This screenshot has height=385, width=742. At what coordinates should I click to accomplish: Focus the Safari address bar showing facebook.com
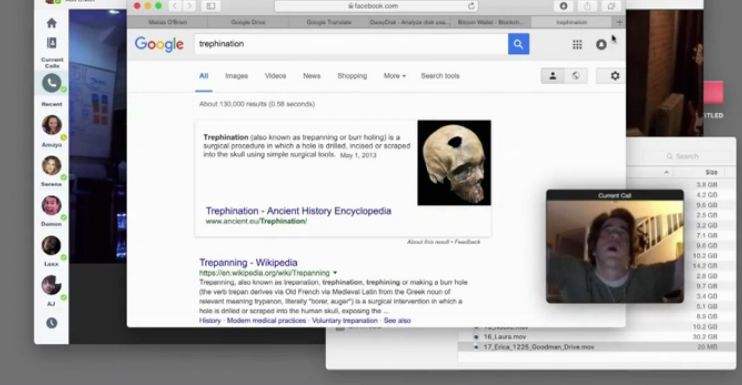(376, 6)
